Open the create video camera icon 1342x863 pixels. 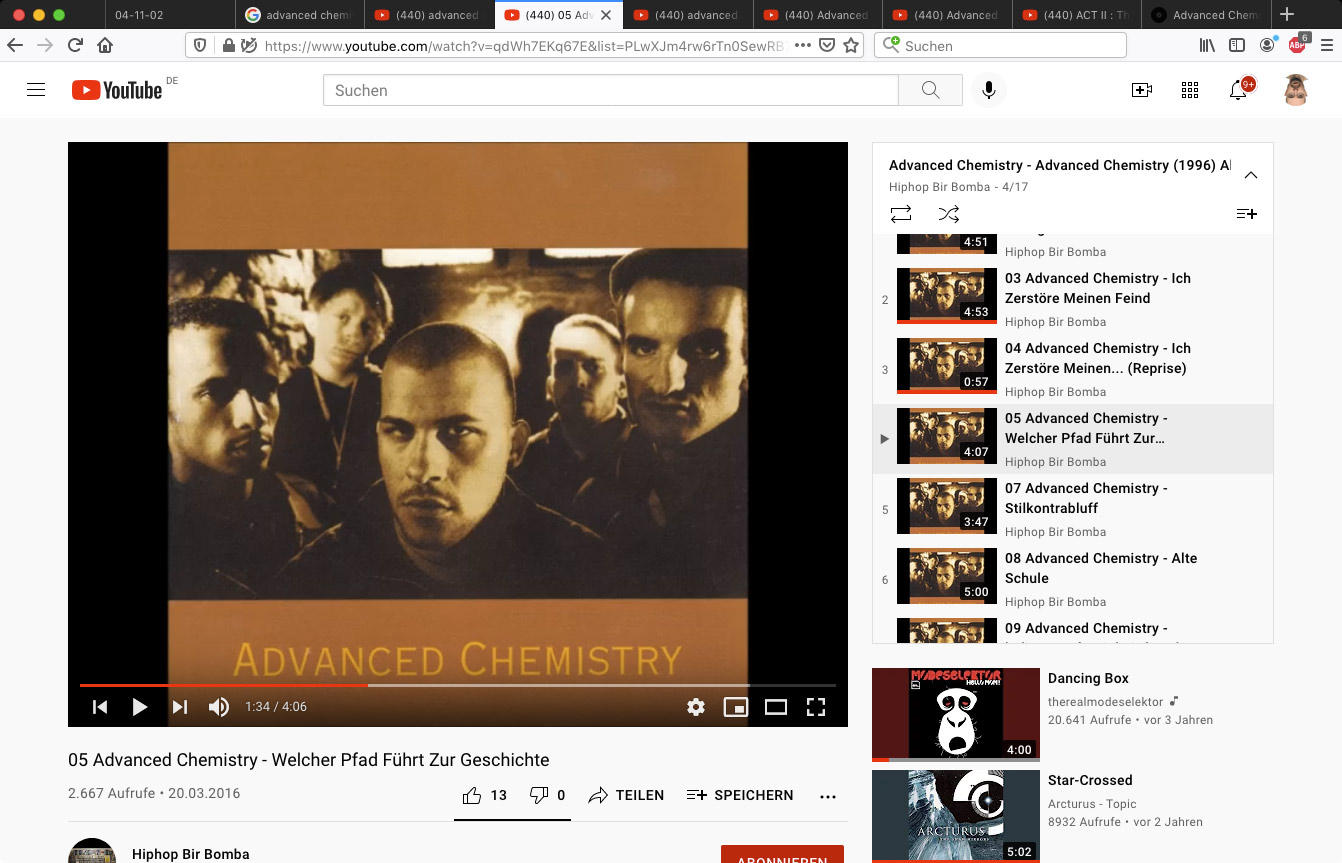1142,90
